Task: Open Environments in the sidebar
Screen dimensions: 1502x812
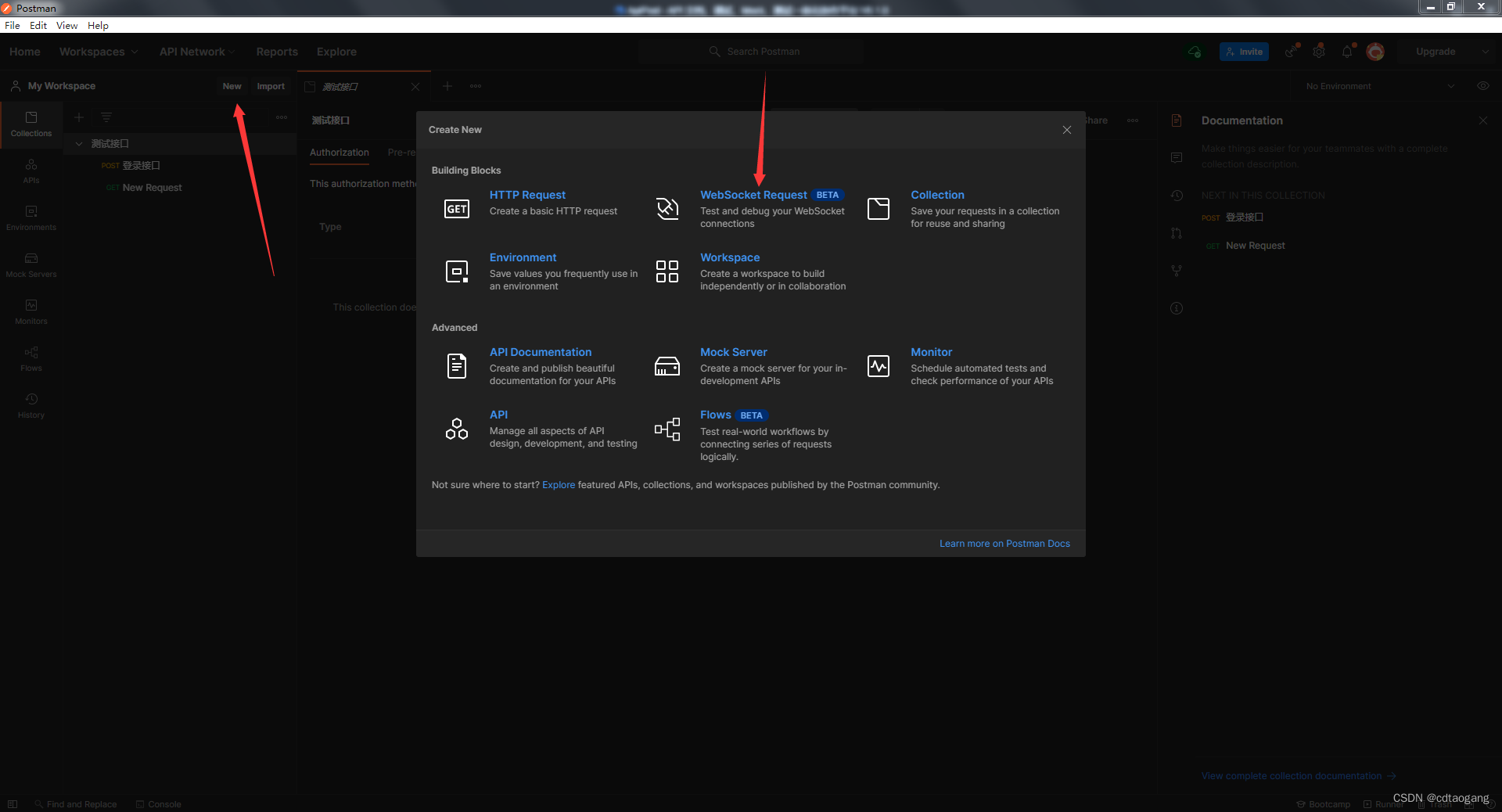Action: point(31,218)
